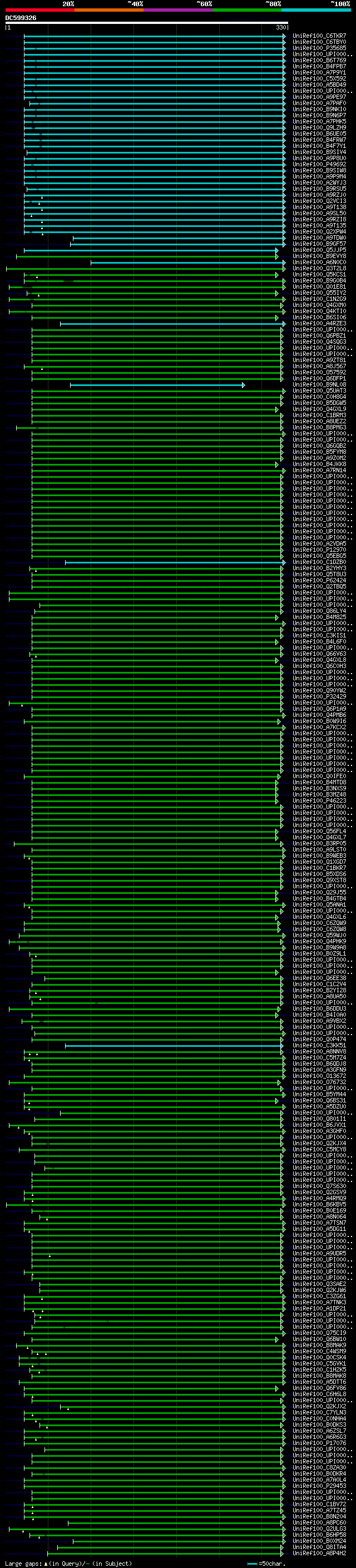Click hit label UniRef100_Q75CI9

pos(319,1333)
